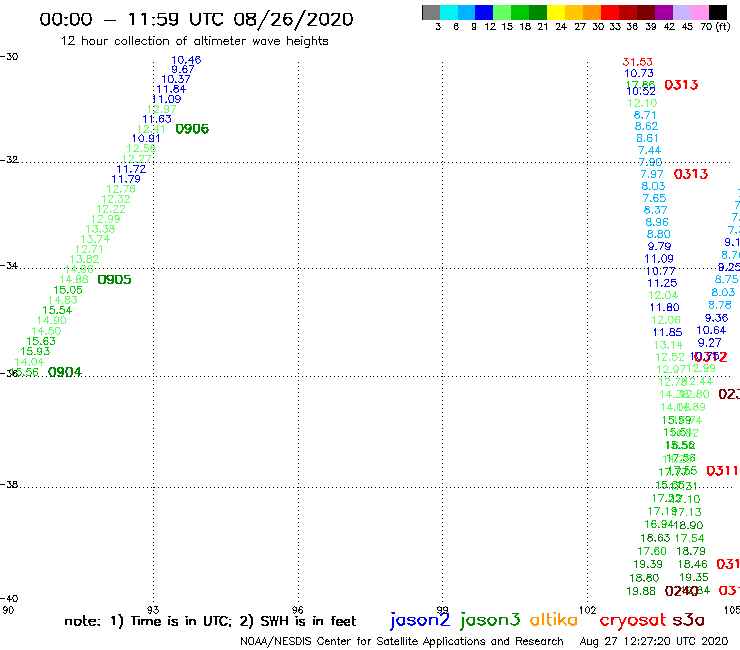
Task: Click the green time marker 0906
Action: 192,129
